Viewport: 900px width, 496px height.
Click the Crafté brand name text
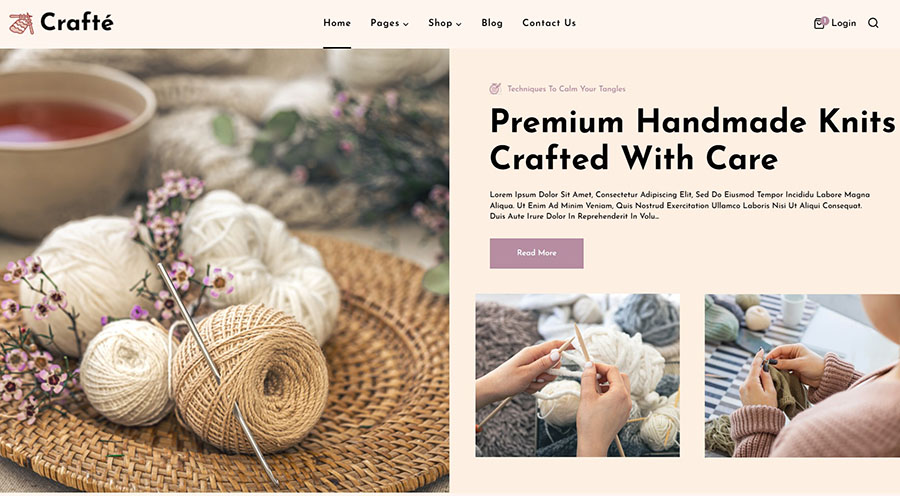pyautogui.click(x=77, y=22)
